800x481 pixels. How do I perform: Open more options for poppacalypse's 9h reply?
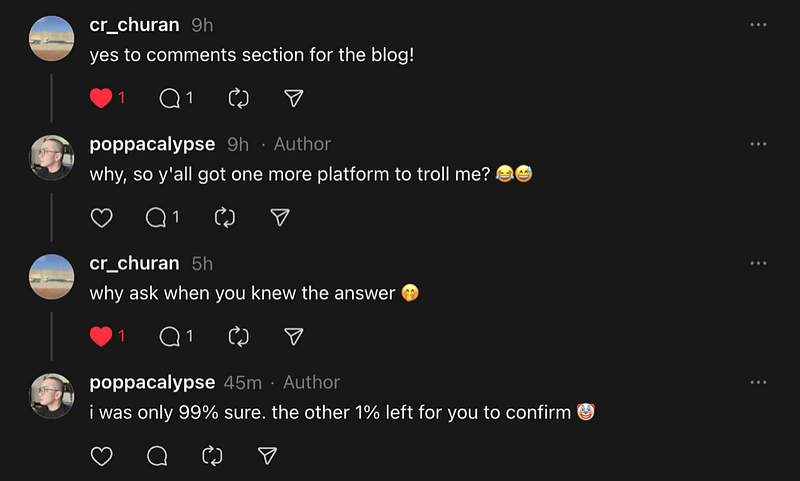tap(758, 144)
